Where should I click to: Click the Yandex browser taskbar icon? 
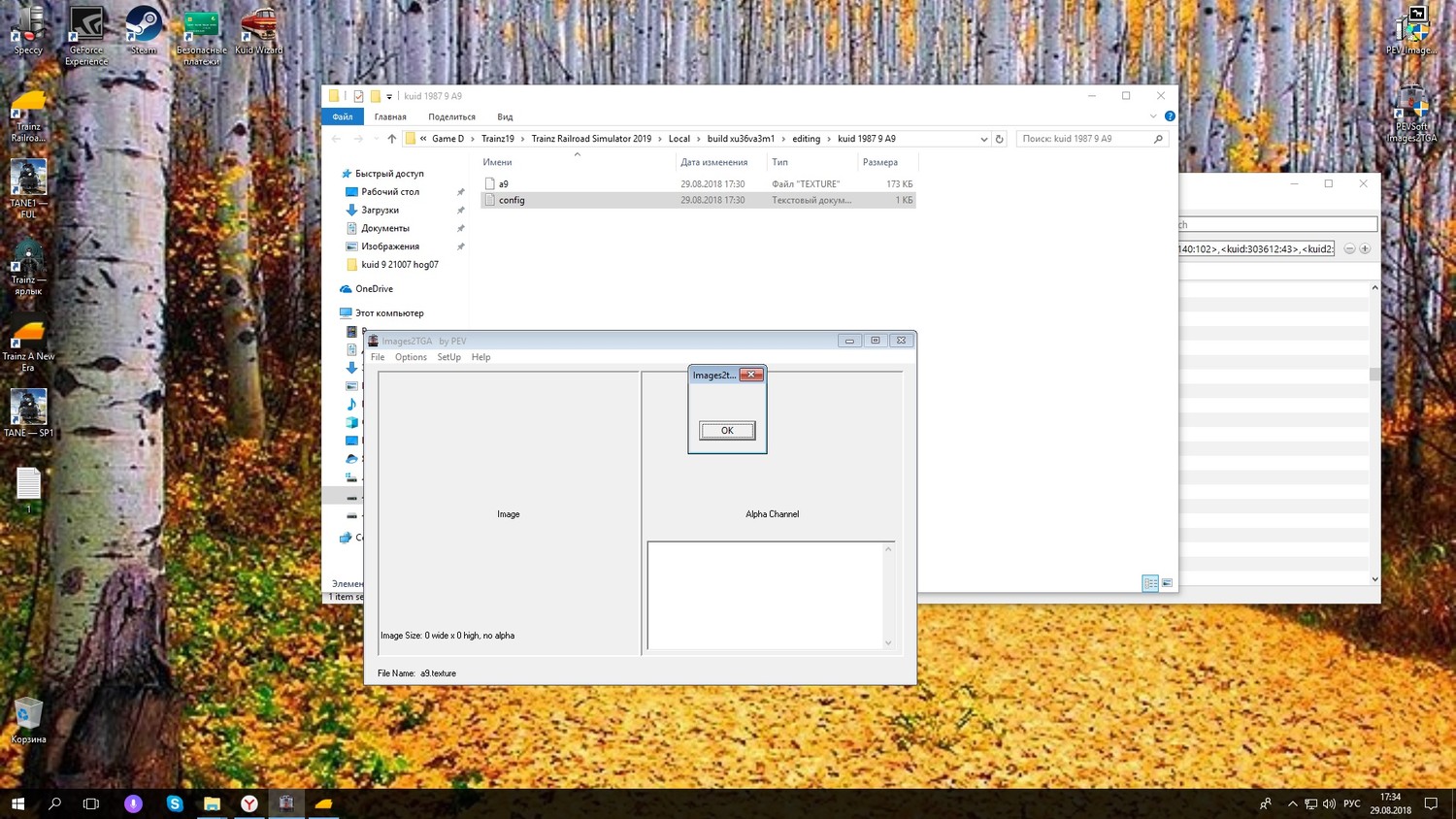pyautogui.click(x=249, y=803)
